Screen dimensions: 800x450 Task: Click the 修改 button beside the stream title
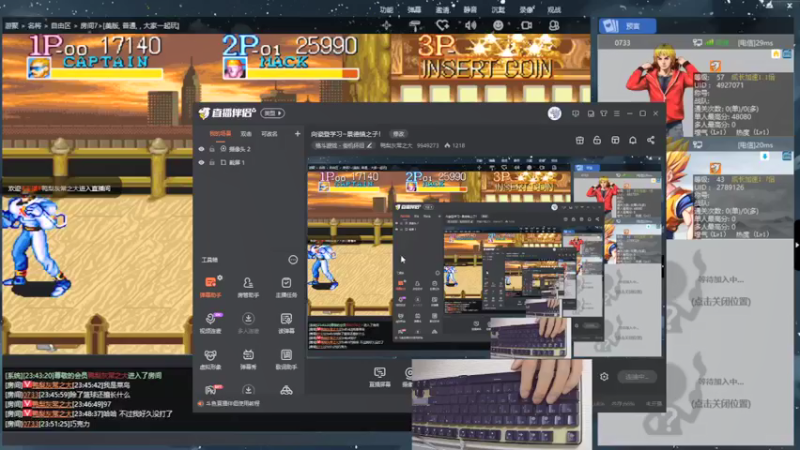(398, 134)
